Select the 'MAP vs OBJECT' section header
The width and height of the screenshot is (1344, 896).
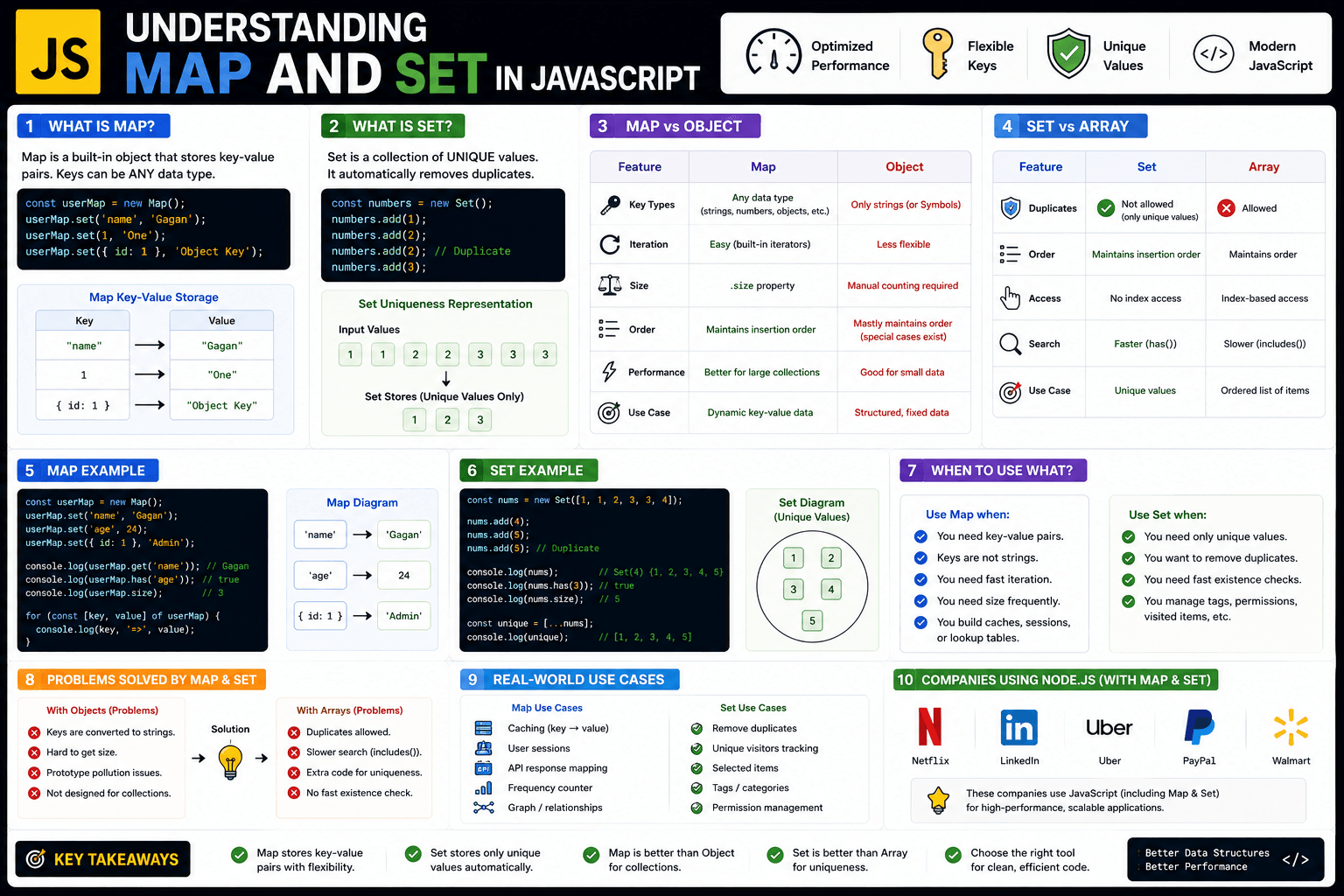click(x=675, y=126)
